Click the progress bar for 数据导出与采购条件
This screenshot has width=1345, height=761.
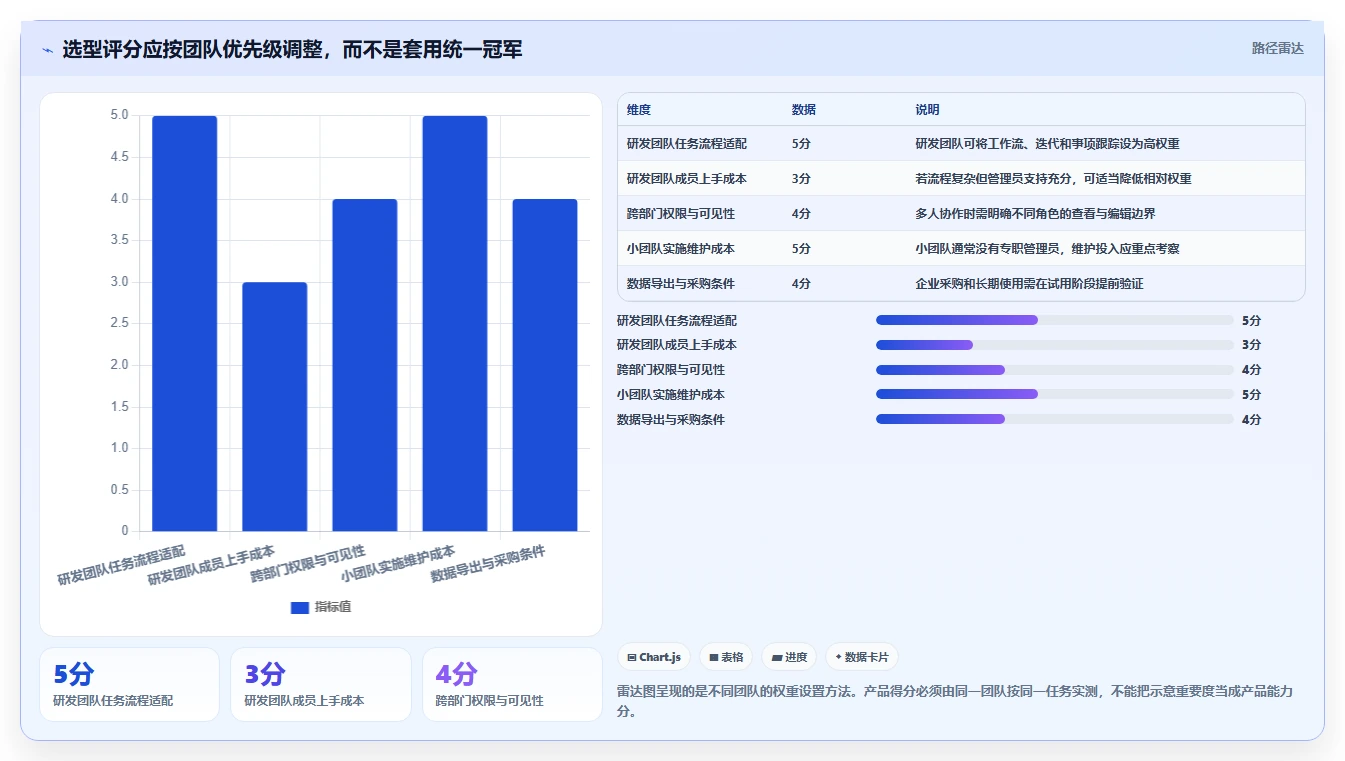1055,419
